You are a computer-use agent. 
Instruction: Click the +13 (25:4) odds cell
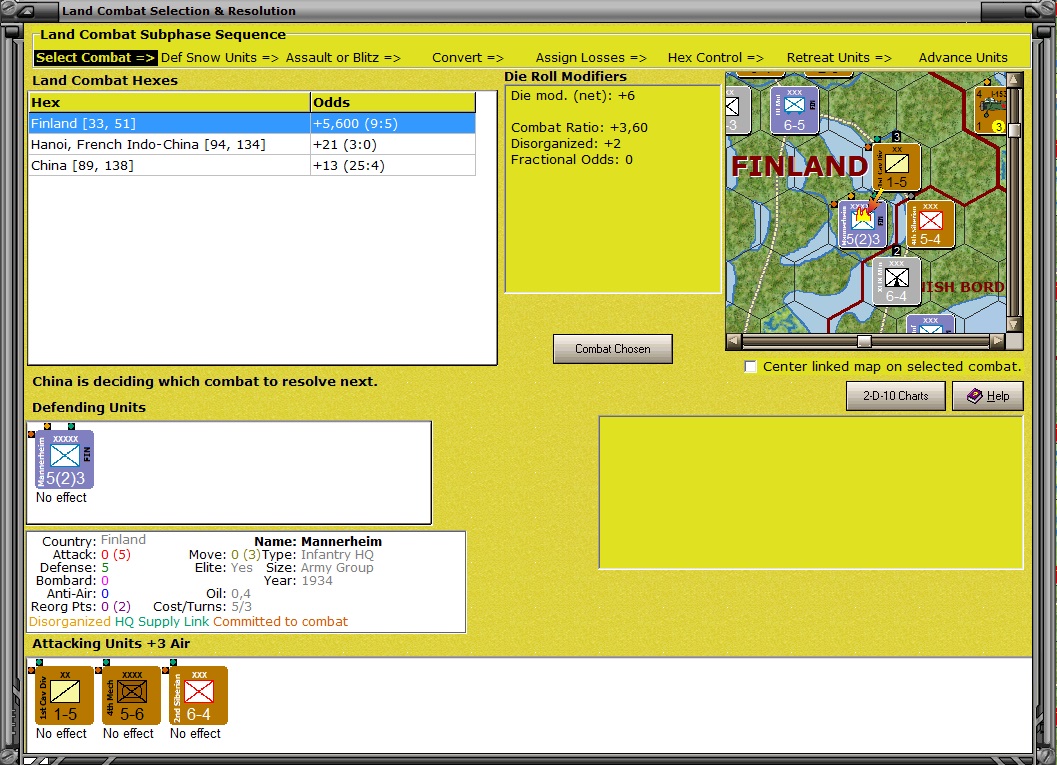[393, 165]
